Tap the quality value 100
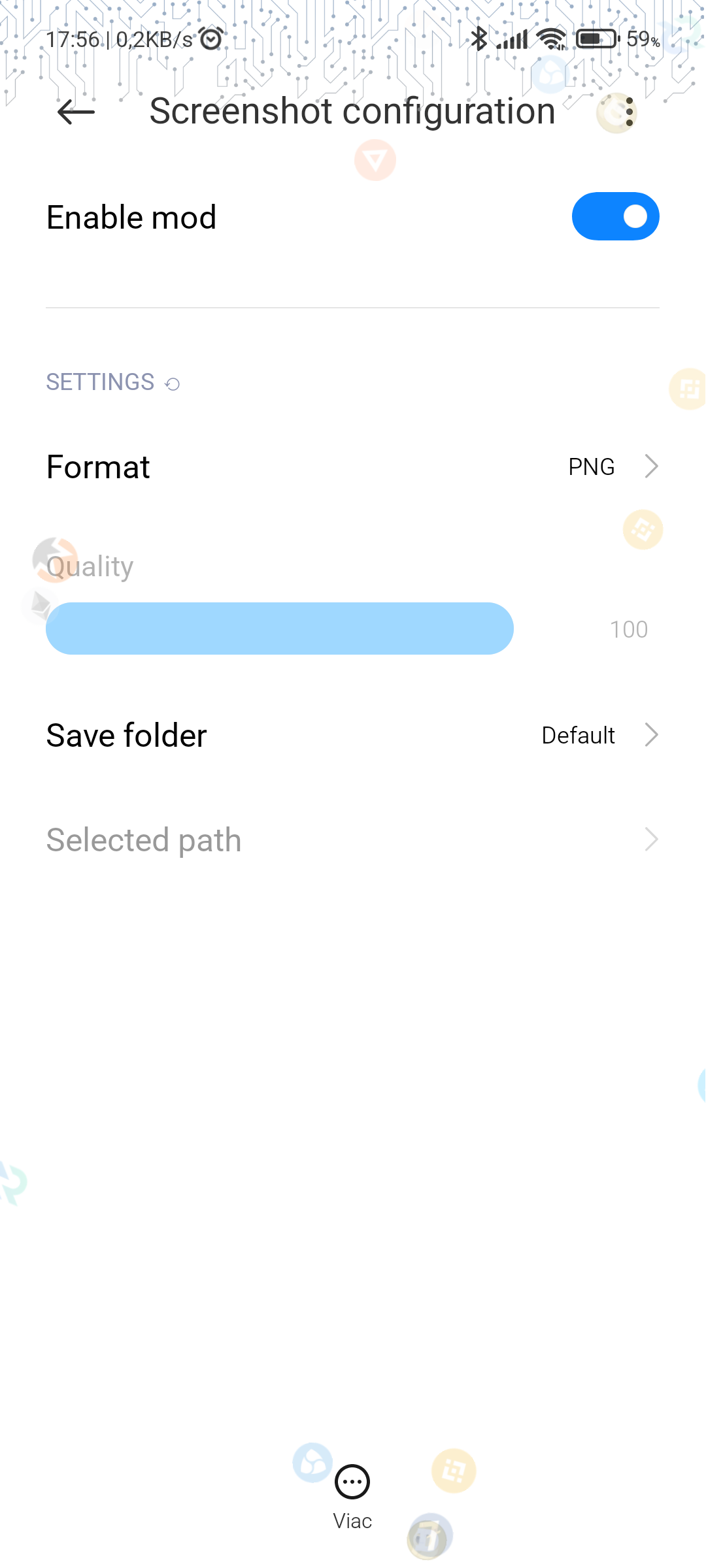Screen dimensions: 706x1568 628,629
